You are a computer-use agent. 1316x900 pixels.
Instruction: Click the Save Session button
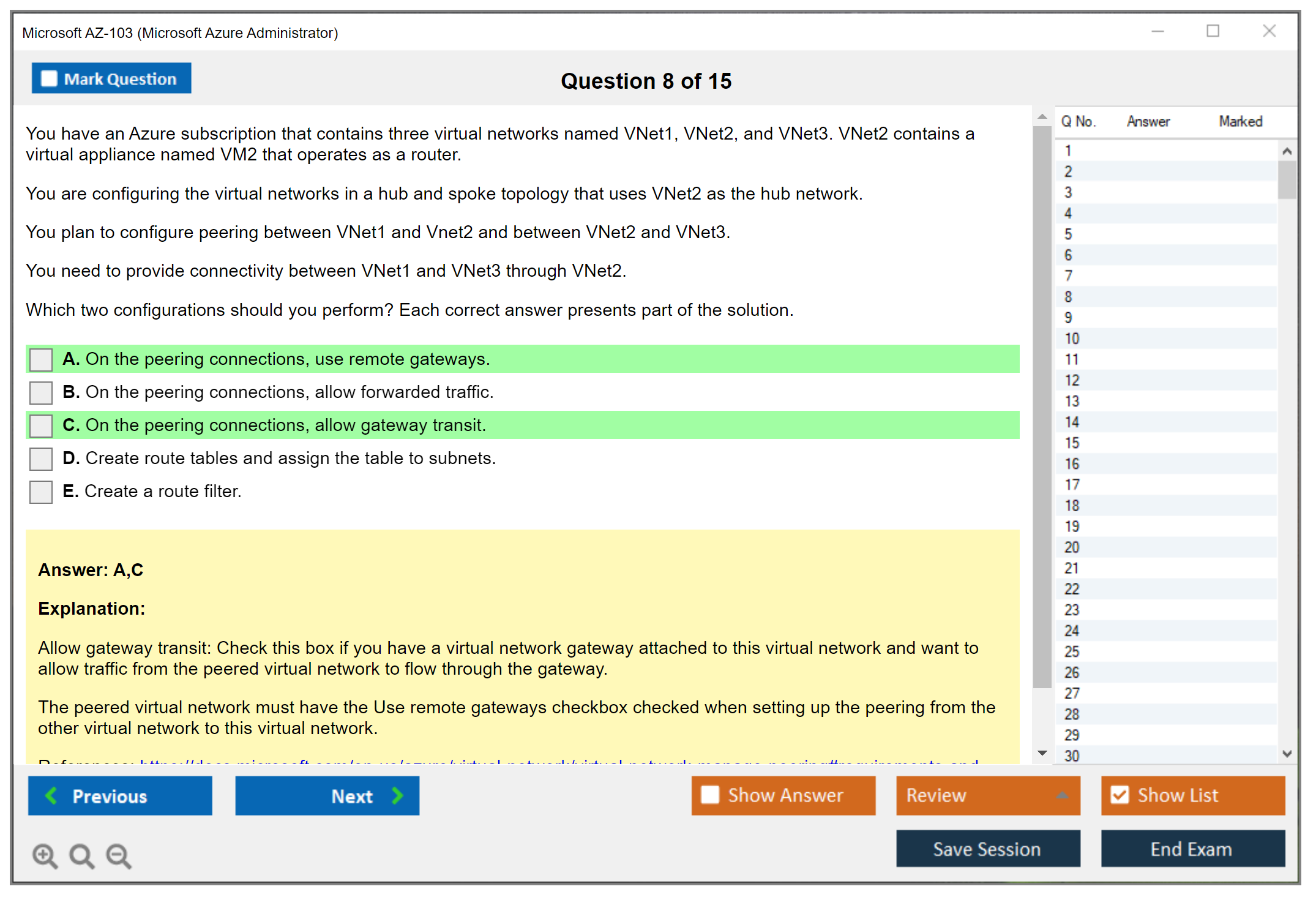[987, 849]
